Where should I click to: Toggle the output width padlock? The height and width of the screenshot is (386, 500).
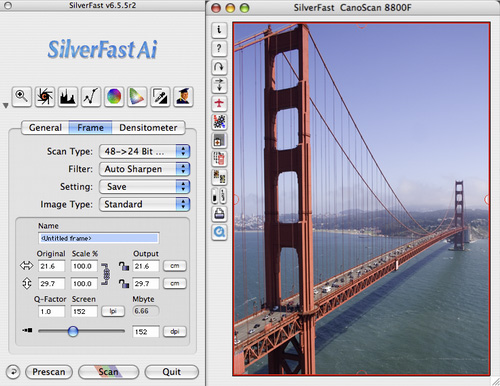click(124, 266)
